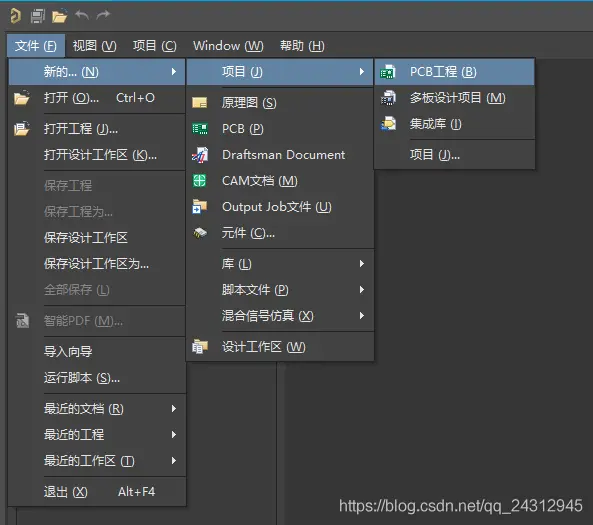Image resolution: width=593 pixels, height=525 pixels.
Task: Click the 集成库 (I) icon
Action: [x=388, y=124]
